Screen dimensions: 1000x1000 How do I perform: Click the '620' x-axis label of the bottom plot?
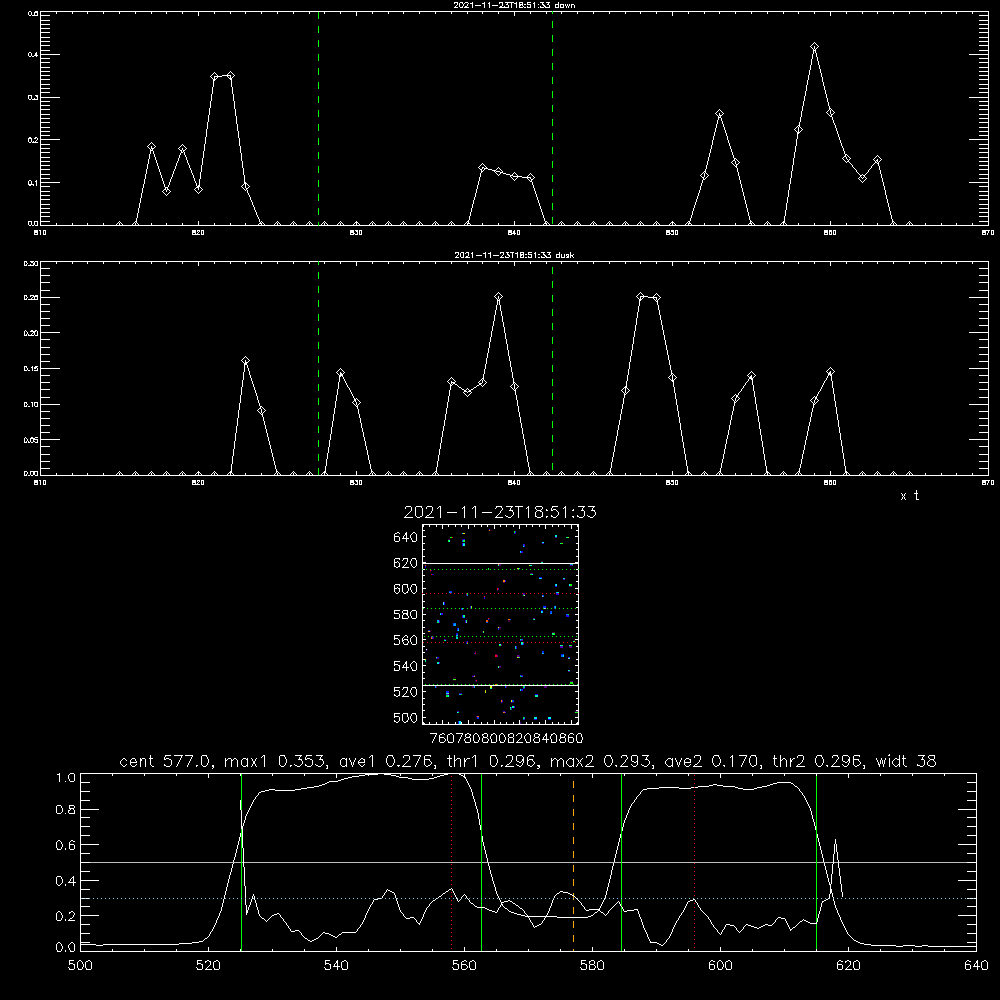pos(848,966)
